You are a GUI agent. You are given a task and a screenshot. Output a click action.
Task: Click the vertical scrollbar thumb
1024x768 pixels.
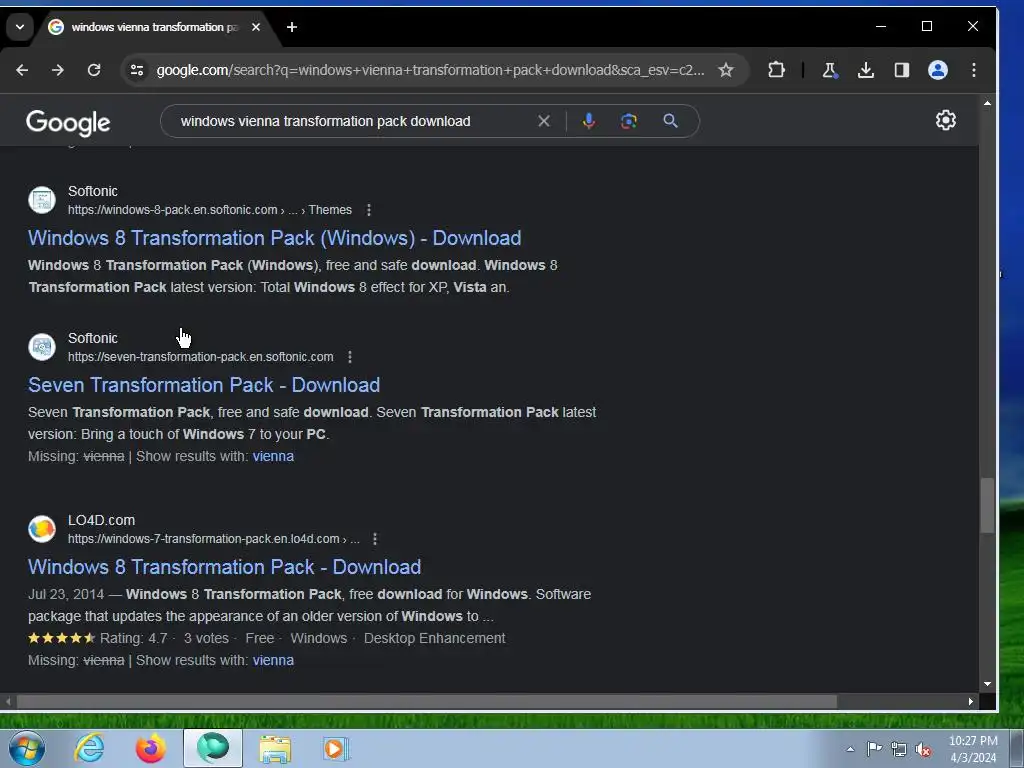(987, 505)
